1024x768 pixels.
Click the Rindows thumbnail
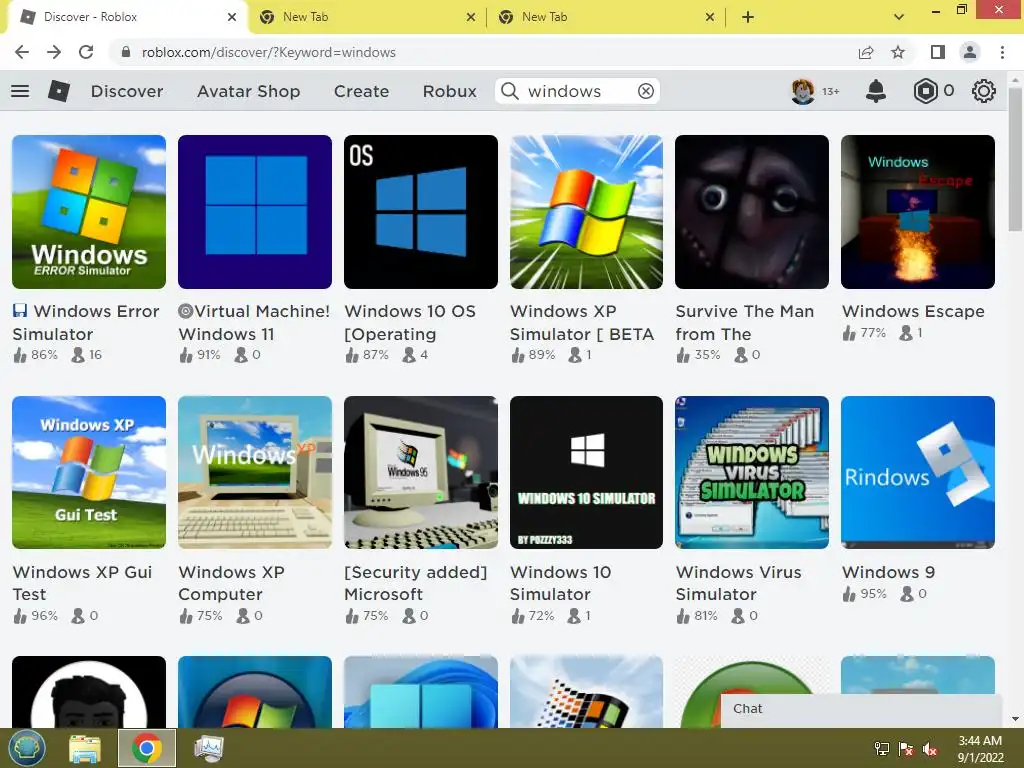[x=918, y=472]
